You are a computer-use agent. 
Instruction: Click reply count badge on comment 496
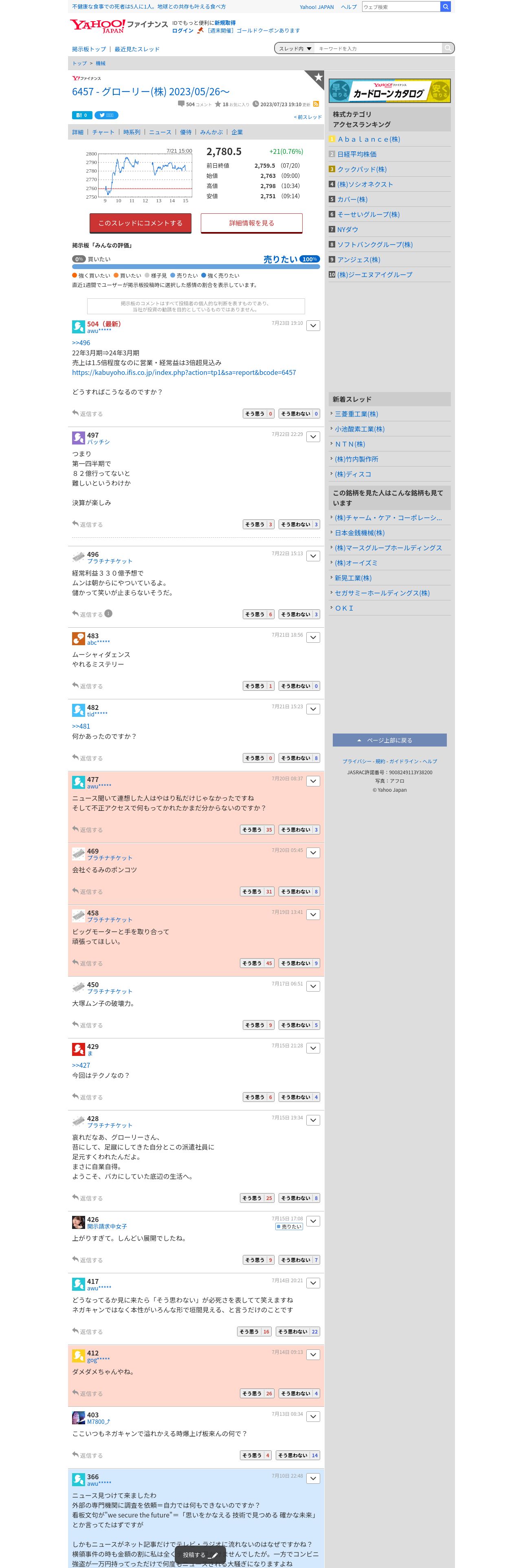(108, 613)
